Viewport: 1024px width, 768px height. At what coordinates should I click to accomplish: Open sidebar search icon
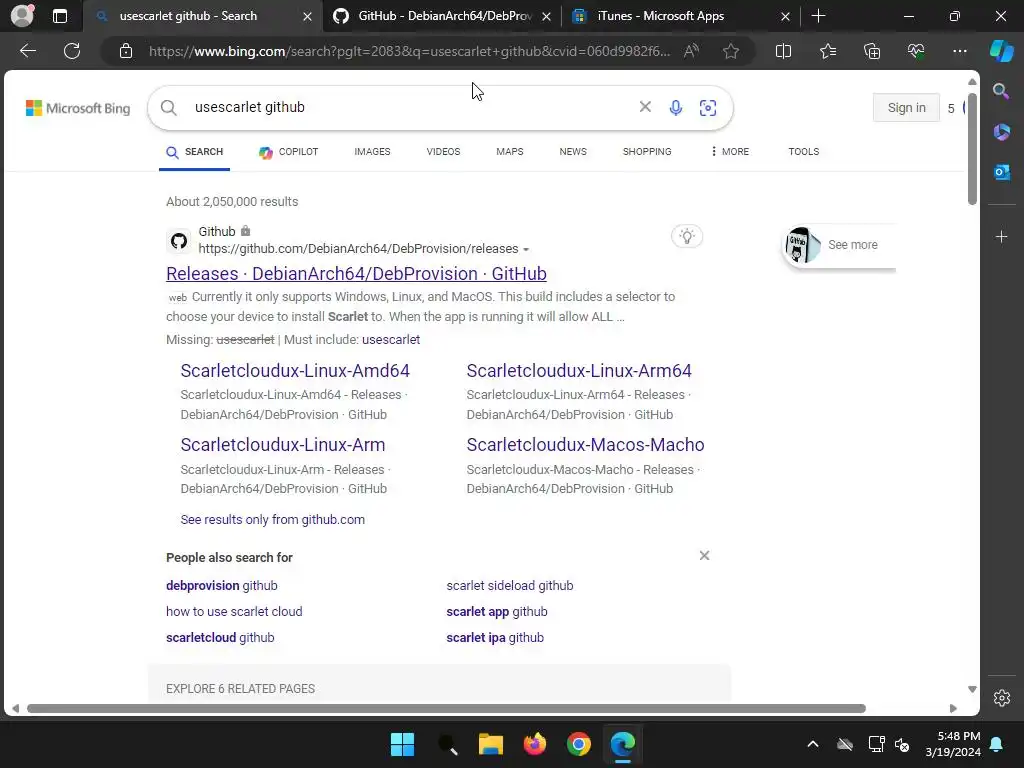tap(1001, 91)
